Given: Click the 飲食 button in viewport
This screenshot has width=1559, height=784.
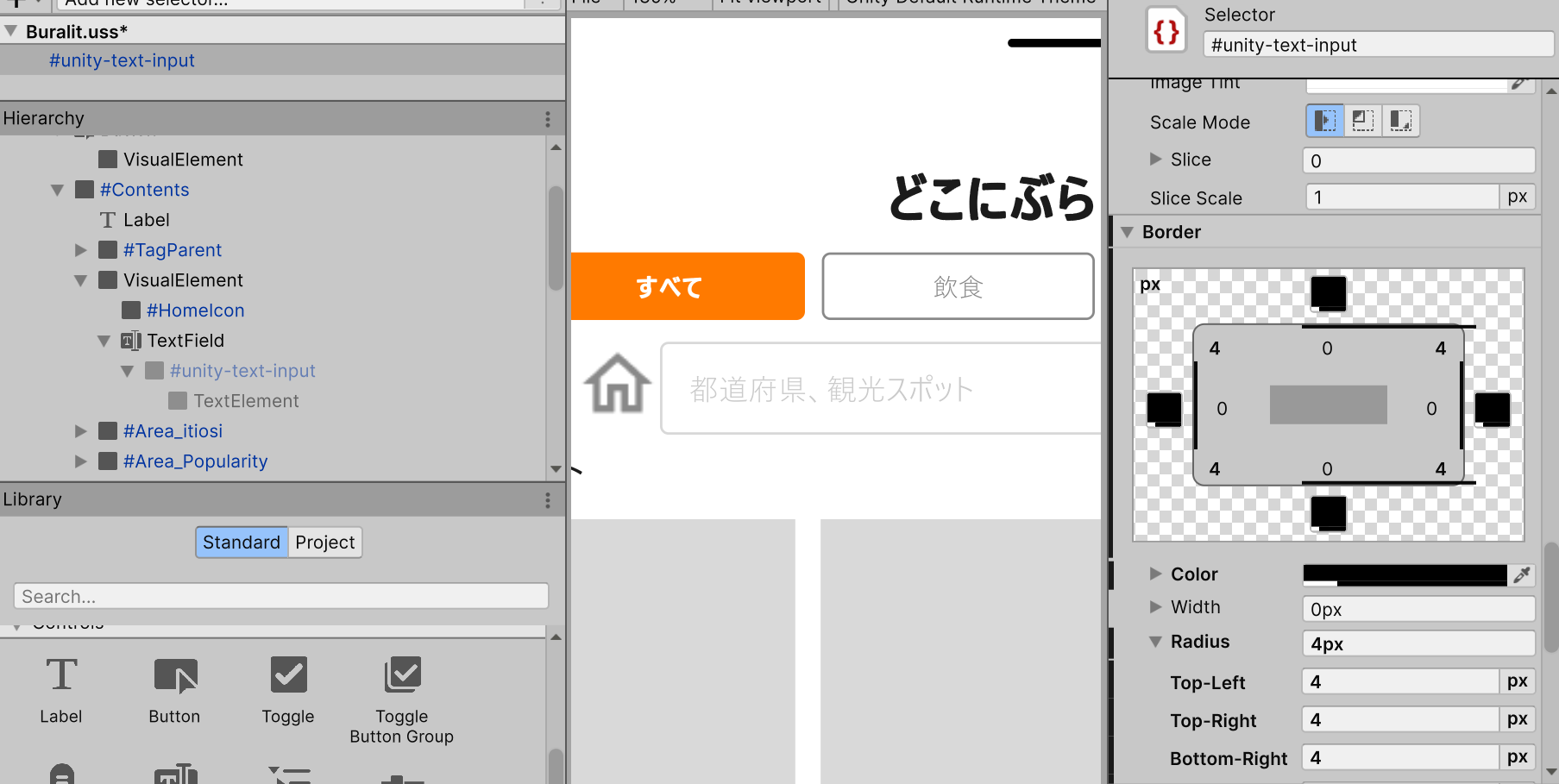Looking at the screenshot, I should click(958, 286).
